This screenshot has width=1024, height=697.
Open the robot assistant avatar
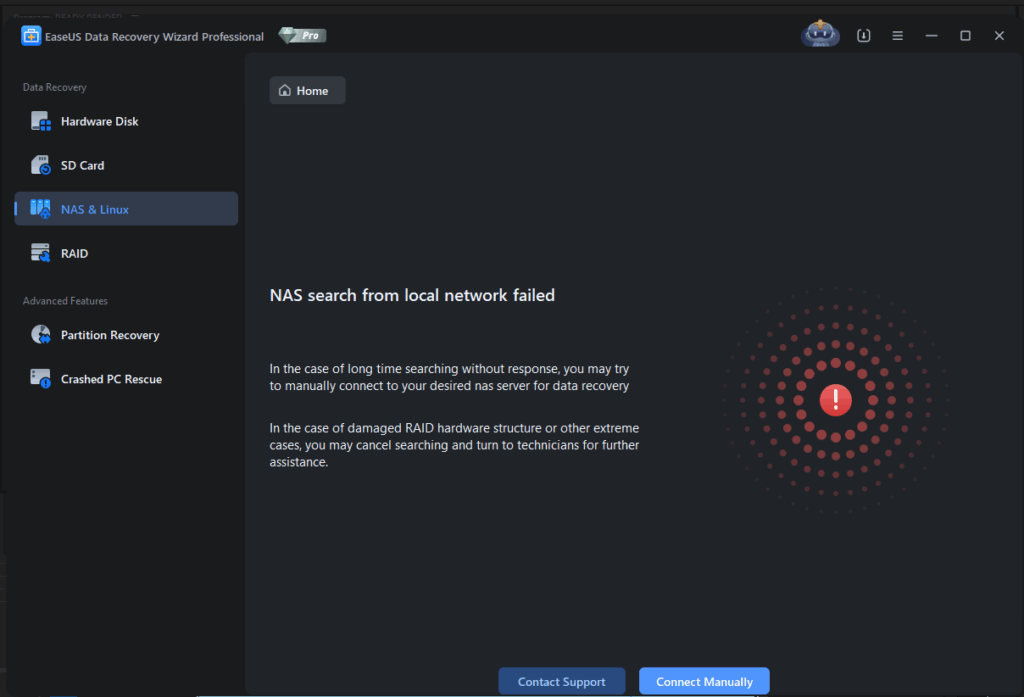pyautogui.click(x=820, y=34)
